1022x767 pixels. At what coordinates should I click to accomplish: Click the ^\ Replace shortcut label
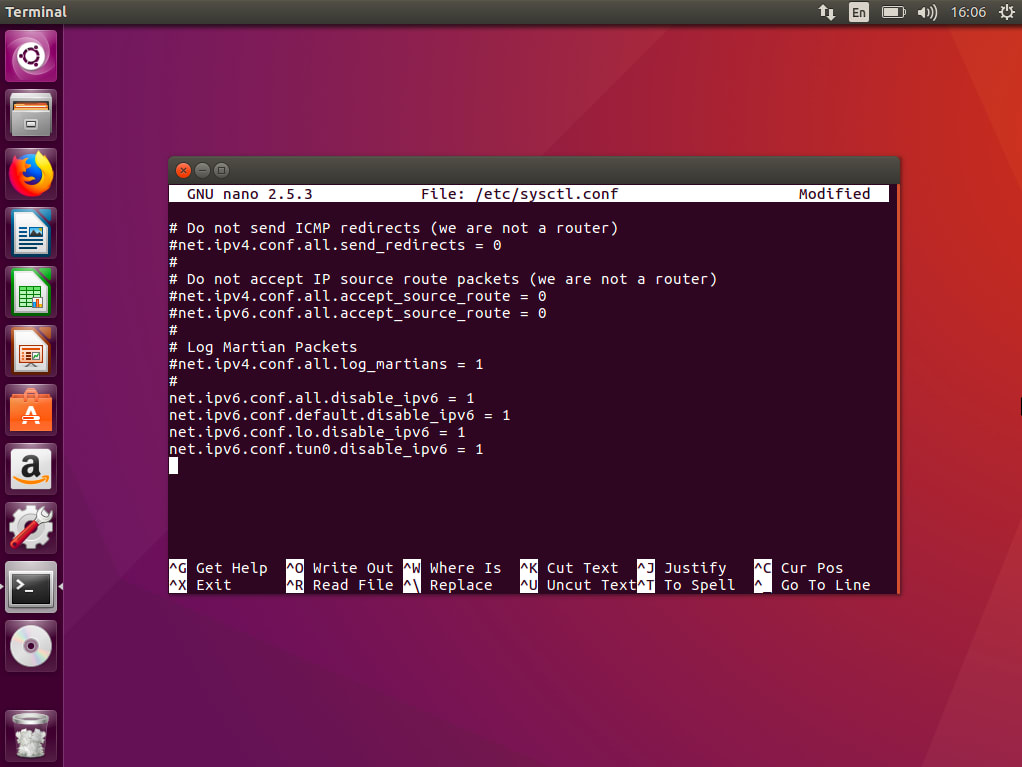coord(448,585)
